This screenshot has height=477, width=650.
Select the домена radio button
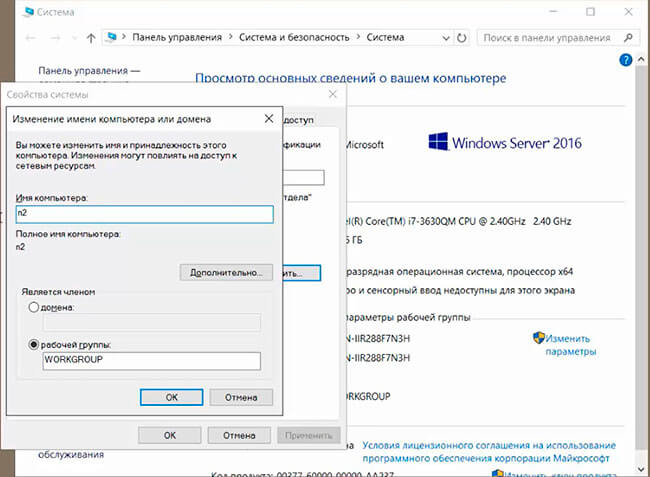34,308
